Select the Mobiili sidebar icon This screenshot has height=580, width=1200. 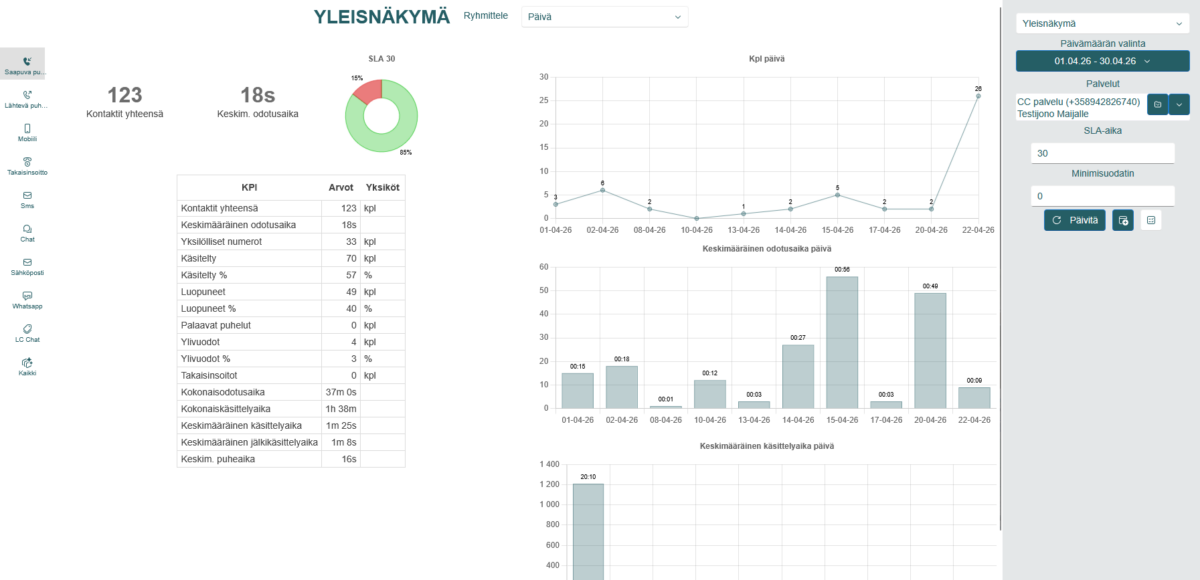point(27,133)
